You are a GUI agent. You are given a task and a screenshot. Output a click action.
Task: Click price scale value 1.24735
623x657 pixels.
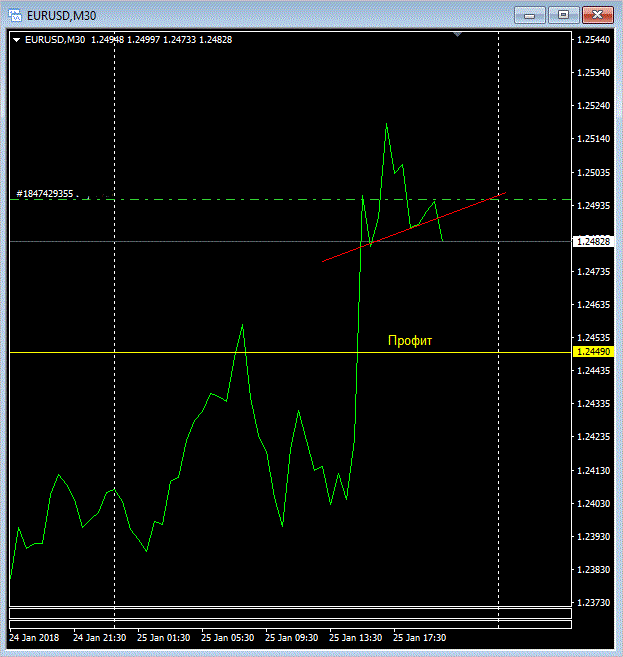coord(594,272)
